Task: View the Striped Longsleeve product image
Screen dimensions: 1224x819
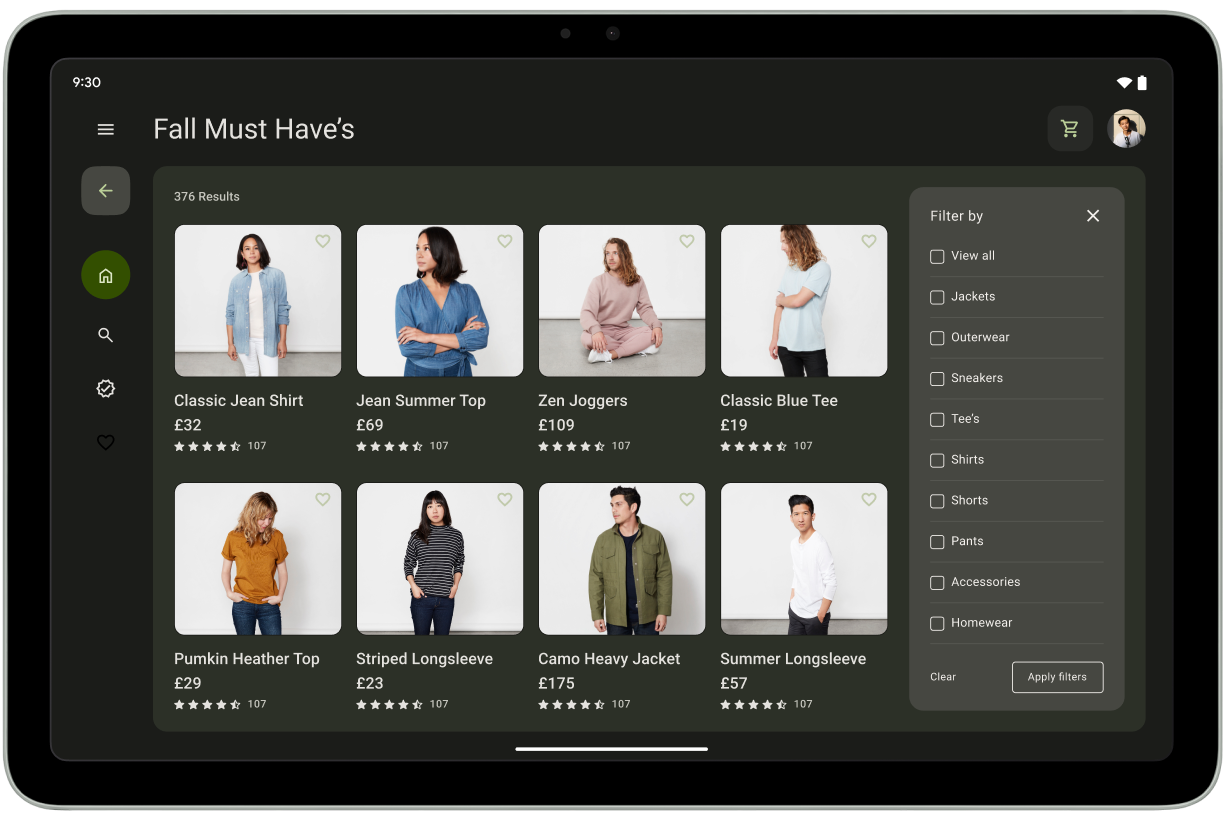Action: coord(440,559)
